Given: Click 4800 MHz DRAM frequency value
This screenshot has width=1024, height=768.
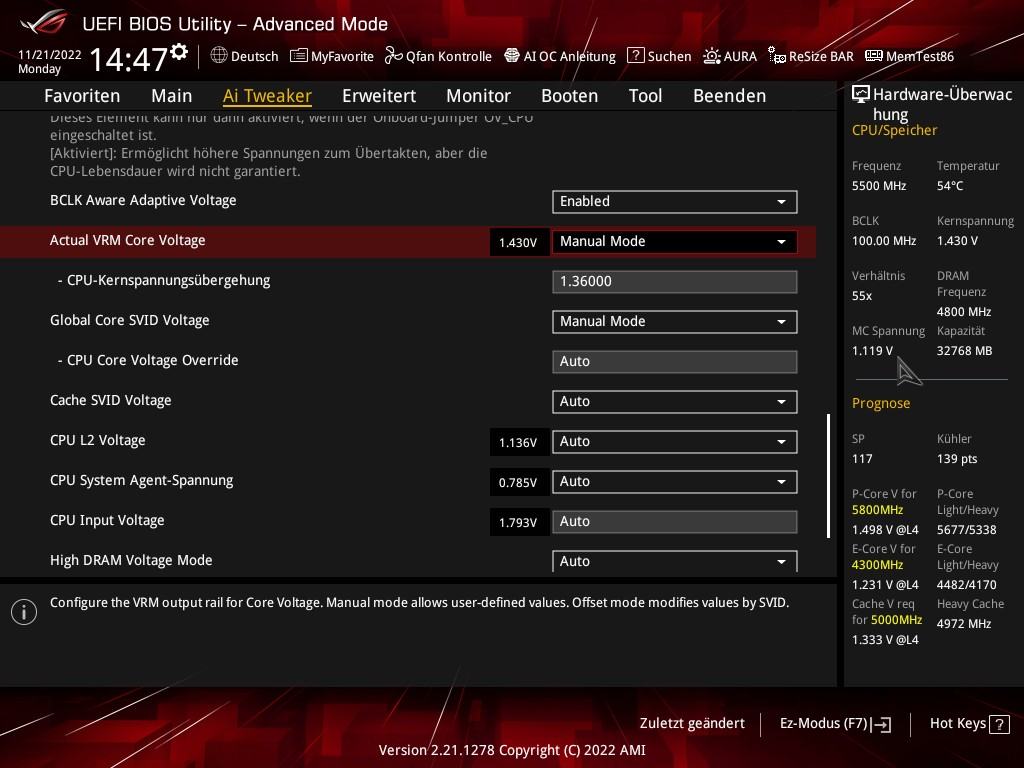Looking at the screenshot, I should 964,312.
